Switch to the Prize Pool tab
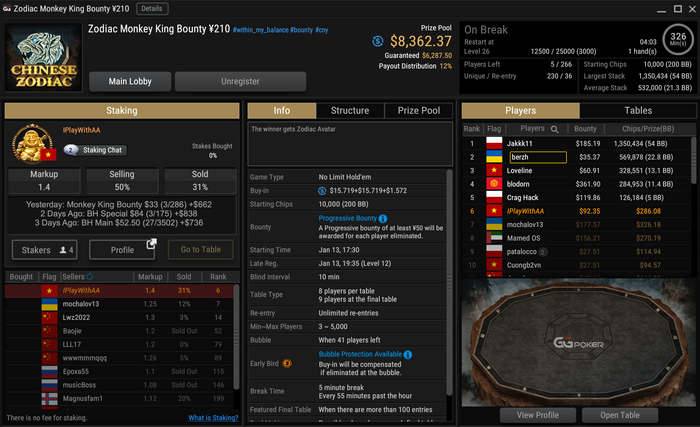 419,110
